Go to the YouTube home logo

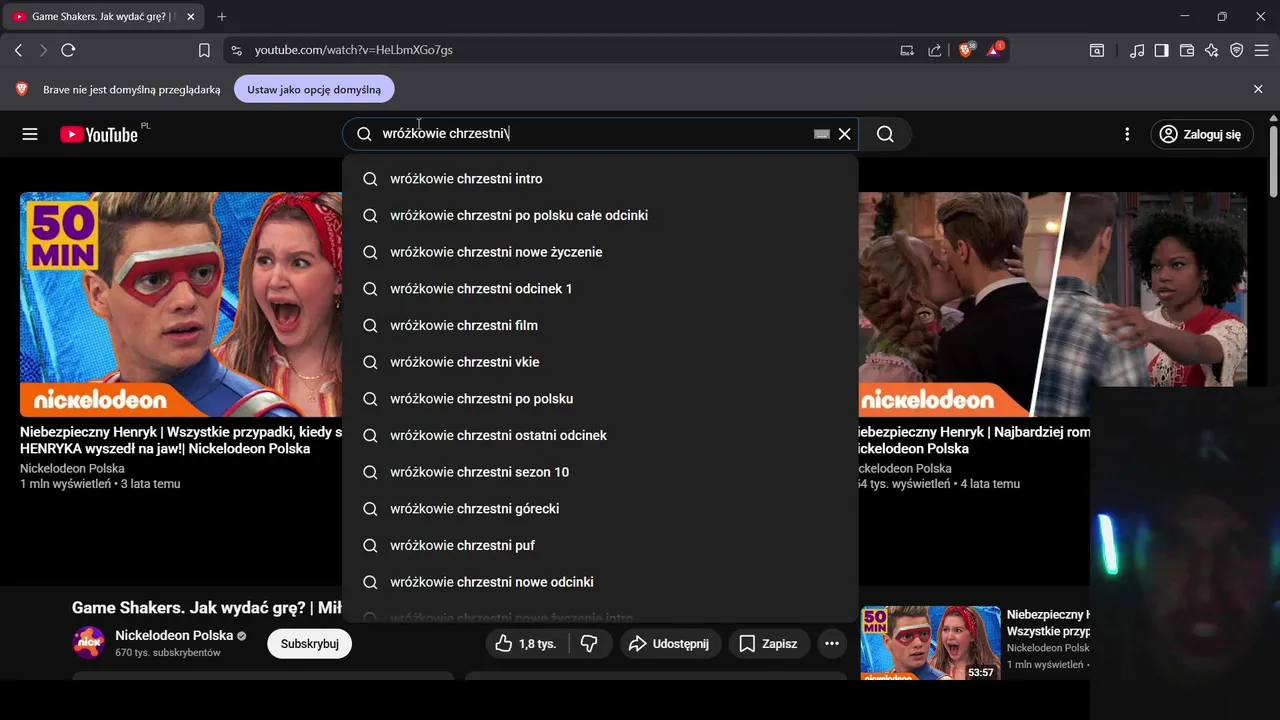pos(98,134)
